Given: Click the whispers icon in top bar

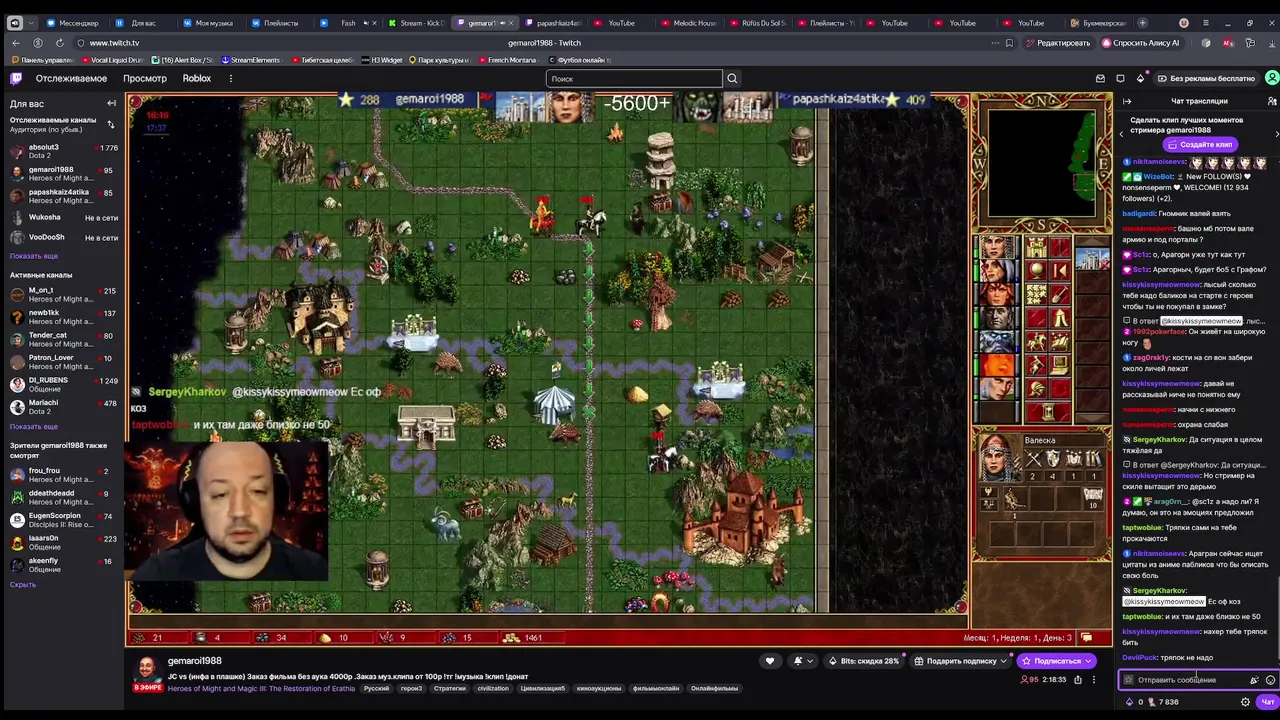Looking at the screenshot, I should 1120,78.
